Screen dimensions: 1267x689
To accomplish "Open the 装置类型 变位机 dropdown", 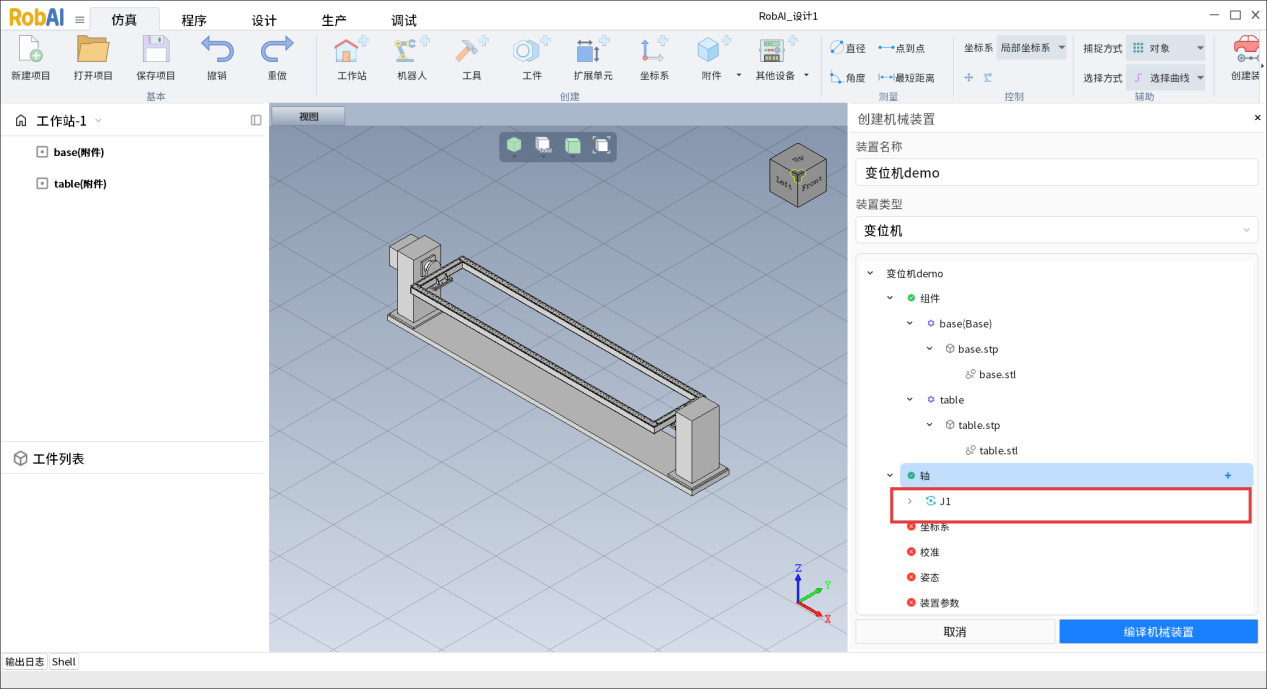I will pyautogui.click(x=1056, y=230).
